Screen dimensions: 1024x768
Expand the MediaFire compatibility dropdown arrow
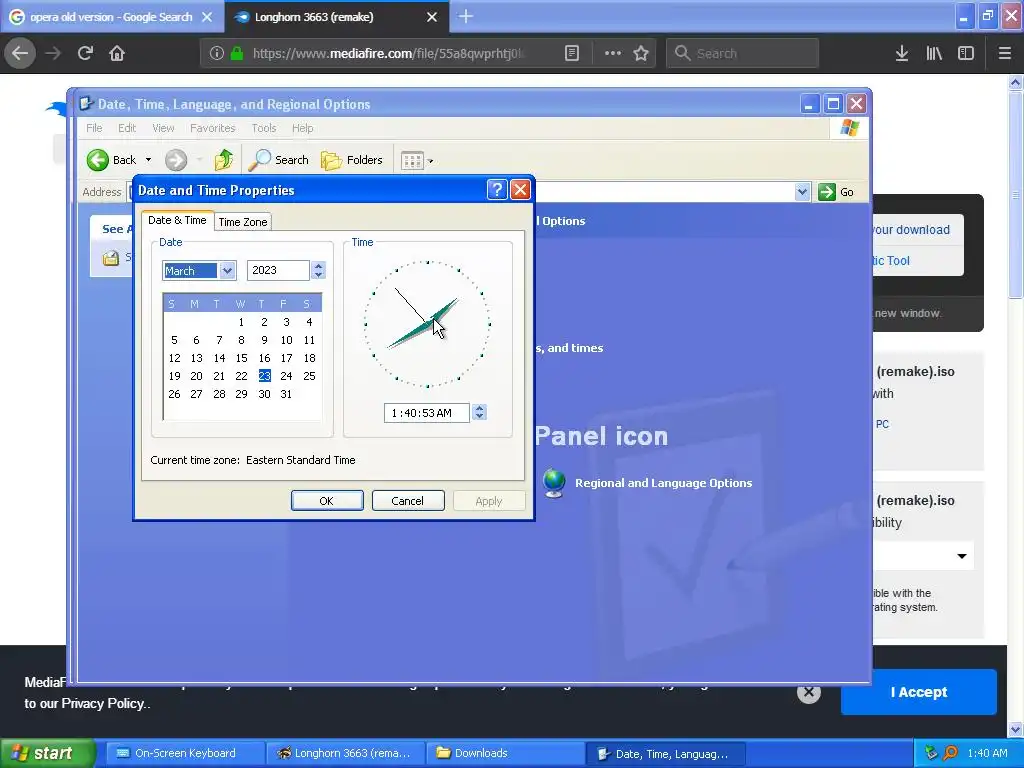[961, 556]
